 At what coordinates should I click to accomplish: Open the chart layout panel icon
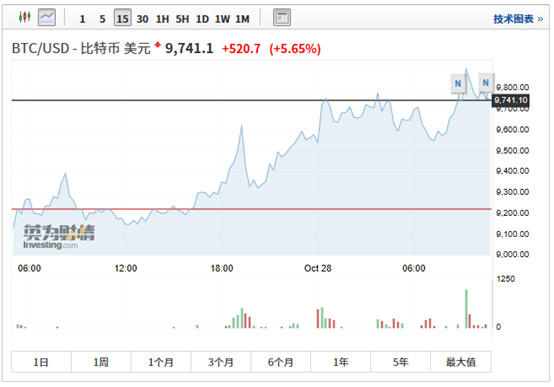point(282,17)
